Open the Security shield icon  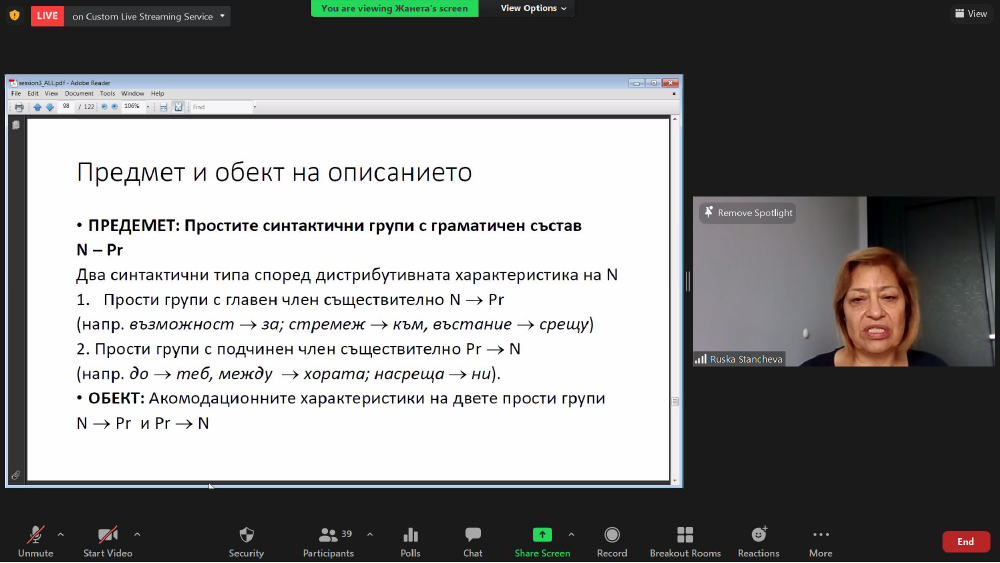coord(246,535)
